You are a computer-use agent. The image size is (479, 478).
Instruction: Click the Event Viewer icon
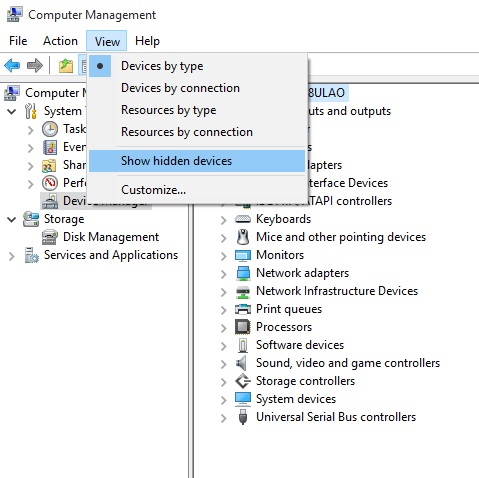click(50, 147)
